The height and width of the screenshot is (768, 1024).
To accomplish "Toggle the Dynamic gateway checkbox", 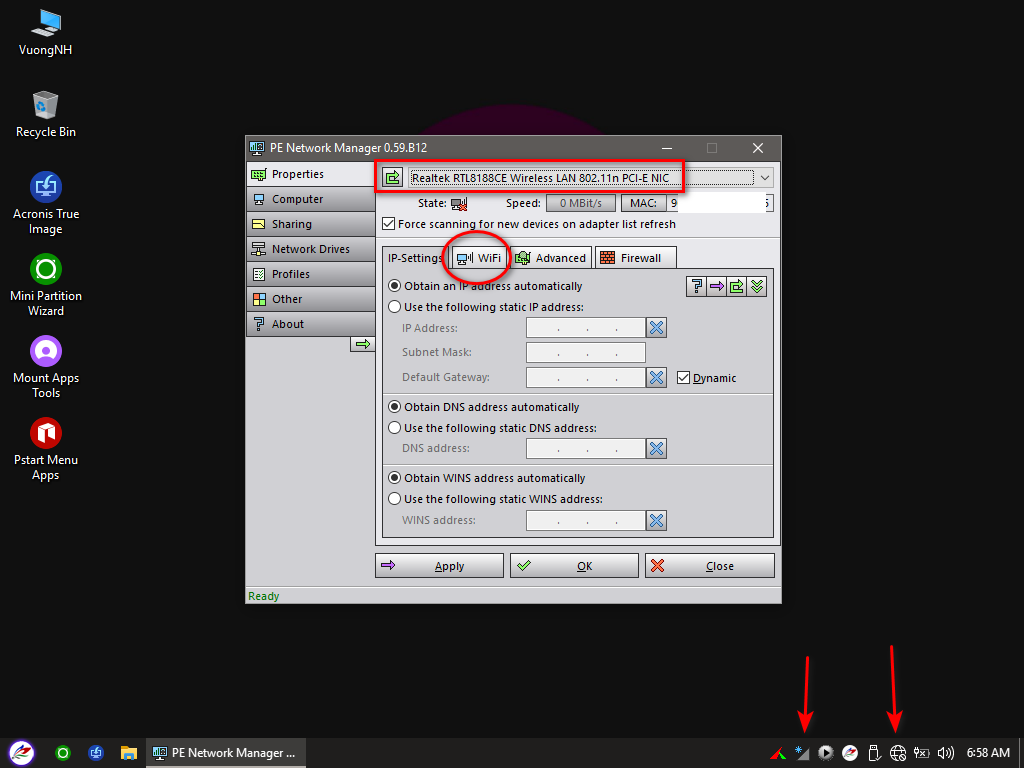I will [683, 377].
